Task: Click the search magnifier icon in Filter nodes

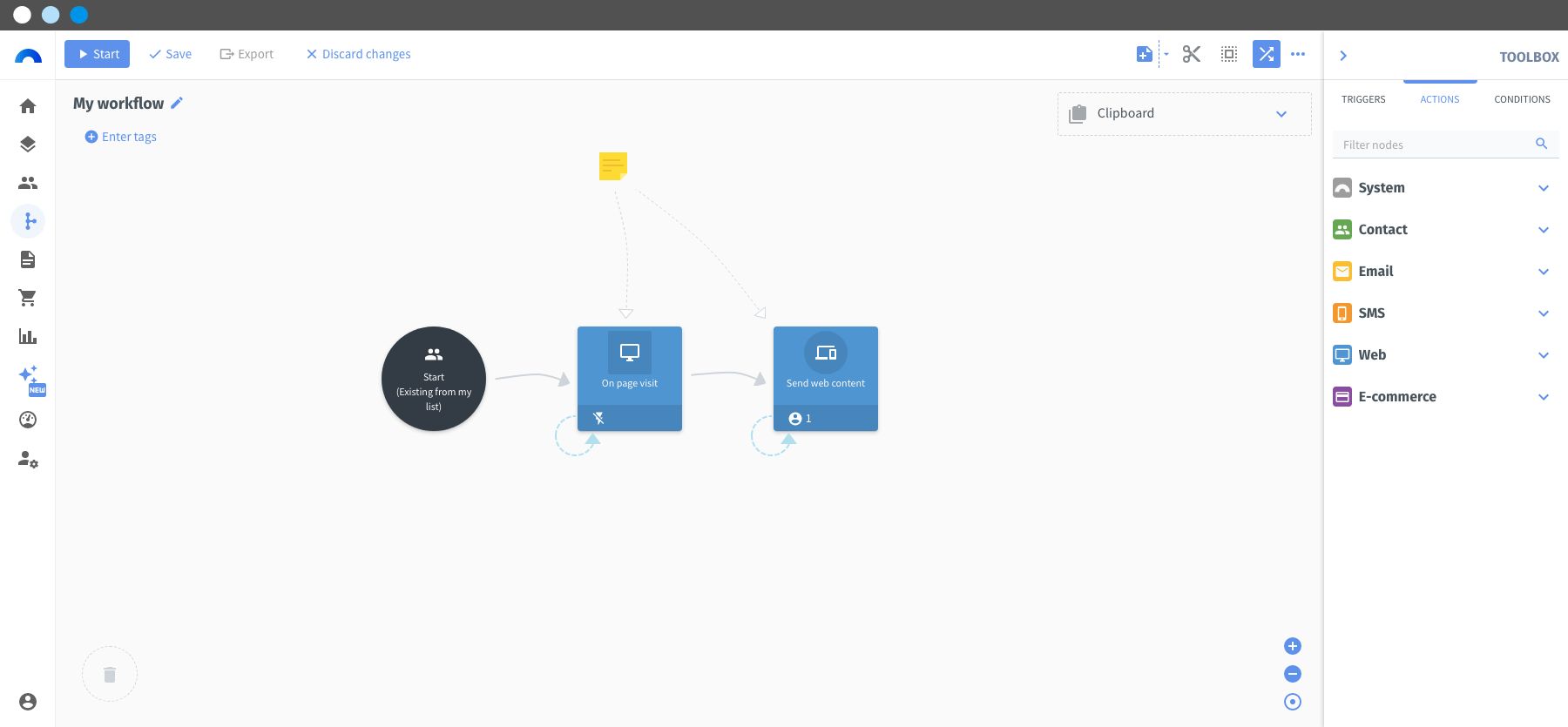Action: tap(1541, 144)
